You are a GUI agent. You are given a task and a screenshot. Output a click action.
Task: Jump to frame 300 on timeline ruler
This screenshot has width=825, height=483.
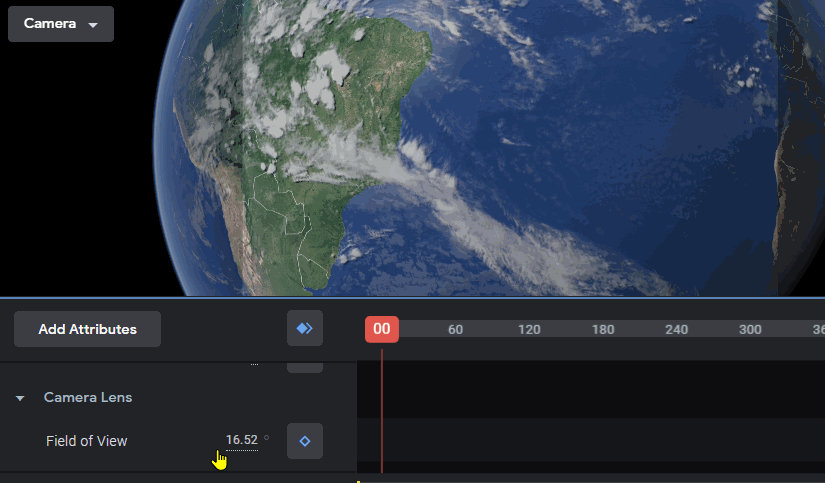click(x=750, y=329)
